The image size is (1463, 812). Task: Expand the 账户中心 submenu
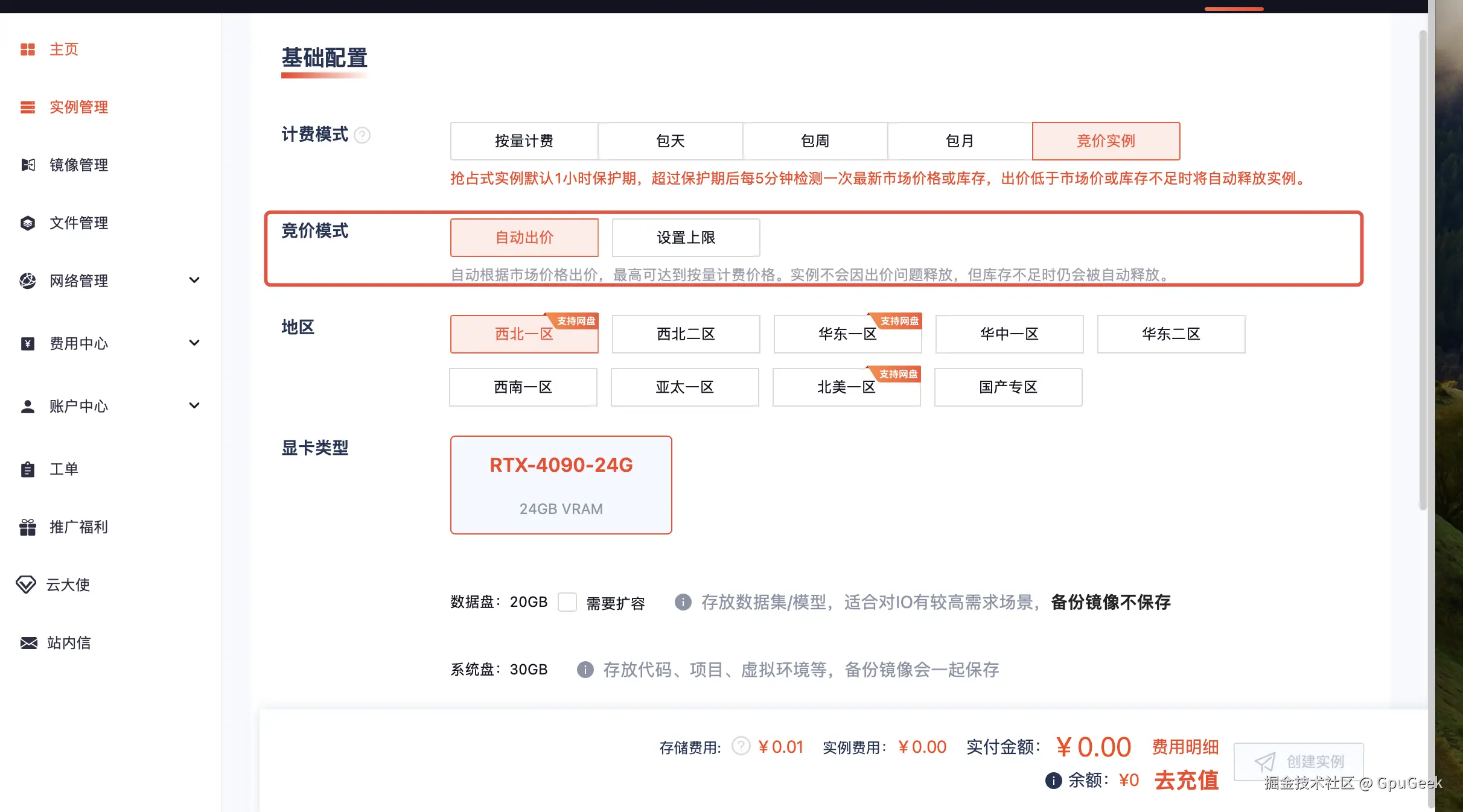point(194,406)
